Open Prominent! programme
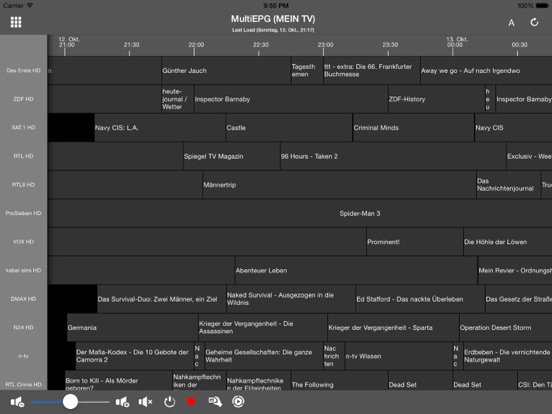Screen dimensions: 552x414 tap(415, 242)
